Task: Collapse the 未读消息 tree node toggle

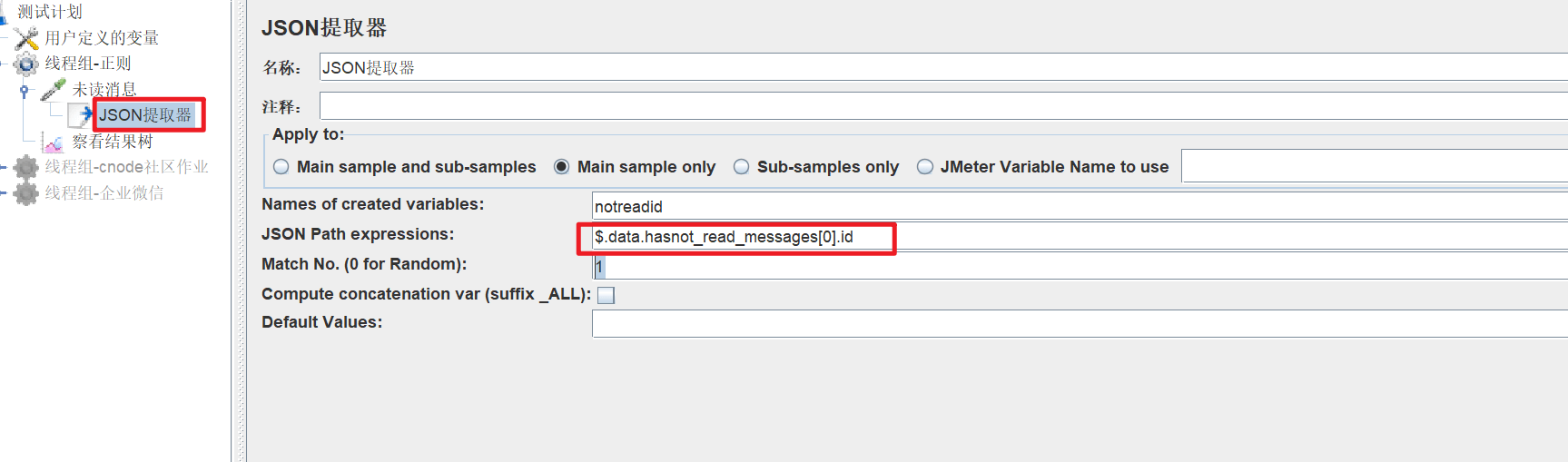Action: tap(25, 90)
